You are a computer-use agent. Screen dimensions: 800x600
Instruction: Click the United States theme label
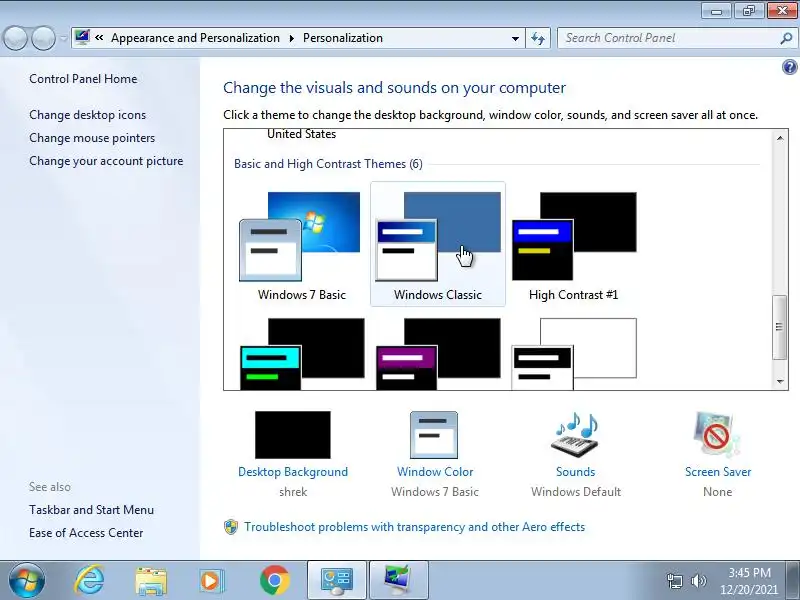pos(302,134)
